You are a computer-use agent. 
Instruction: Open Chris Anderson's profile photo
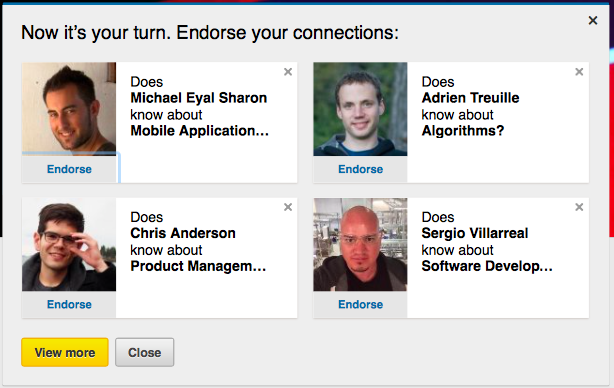pos(69,244)
